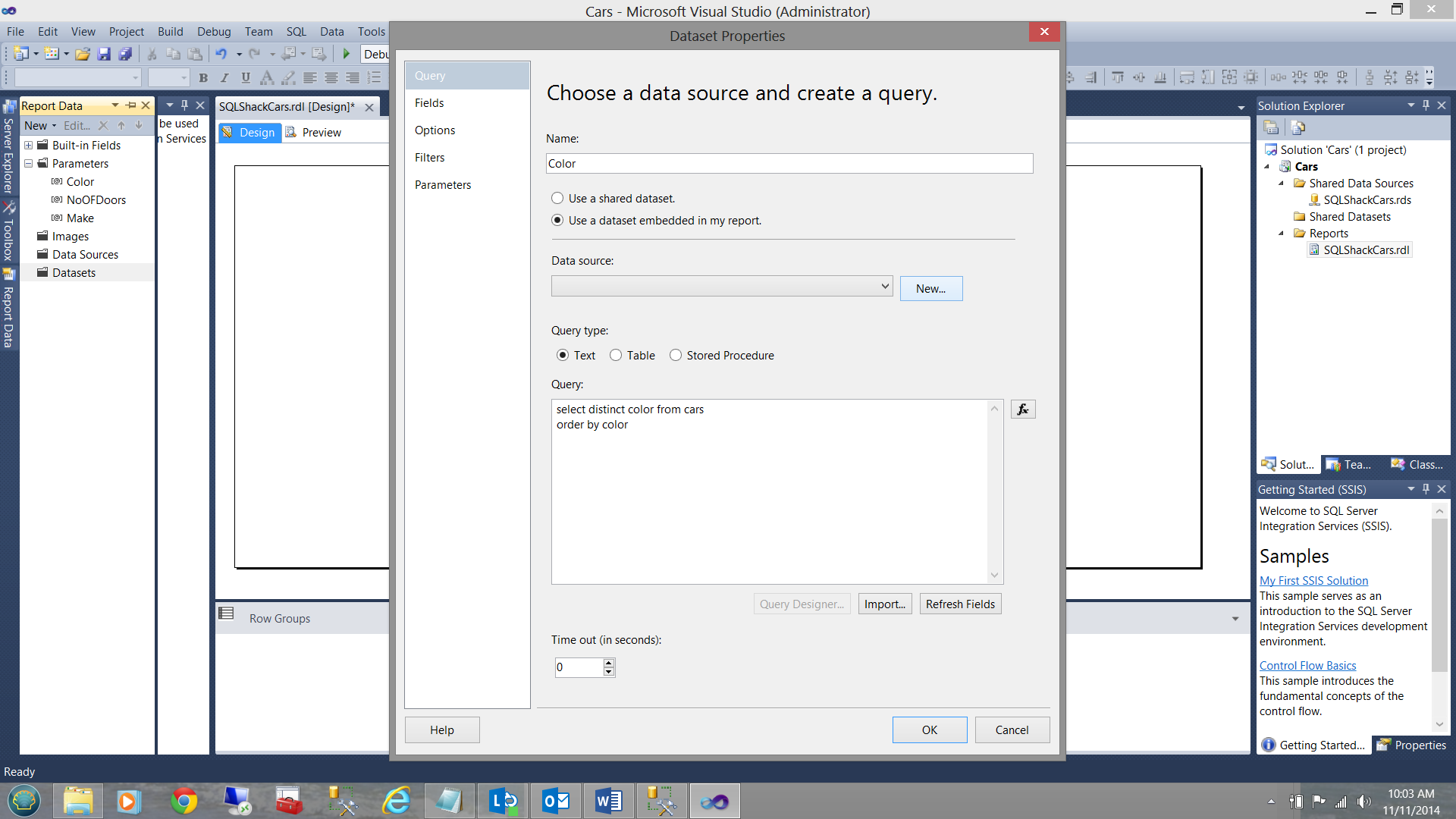The image size is (1456, 819).
Task: Switch to the Fields page
Action: click(x=429, y=103)
